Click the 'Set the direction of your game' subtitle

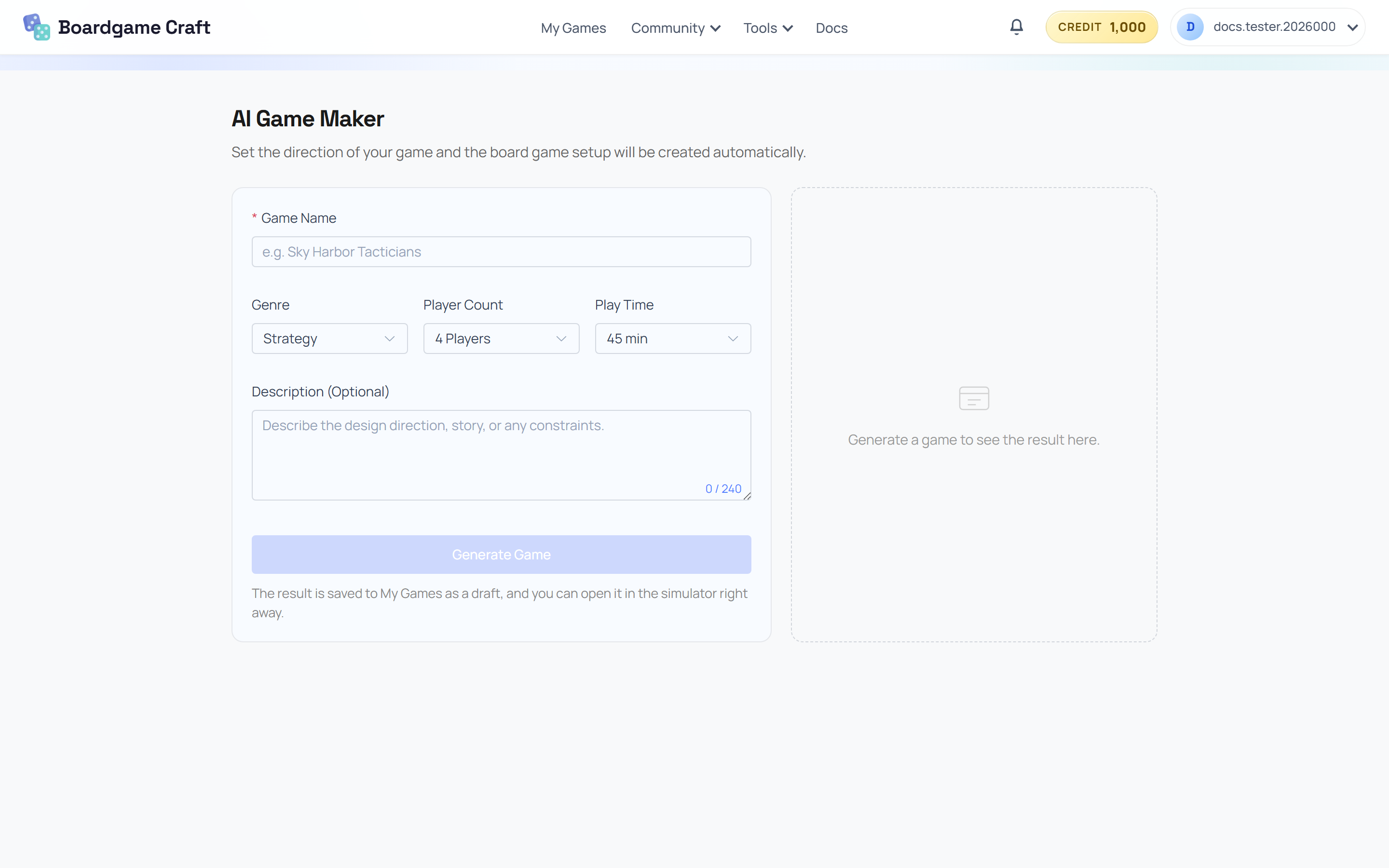(x=518, y=152)
